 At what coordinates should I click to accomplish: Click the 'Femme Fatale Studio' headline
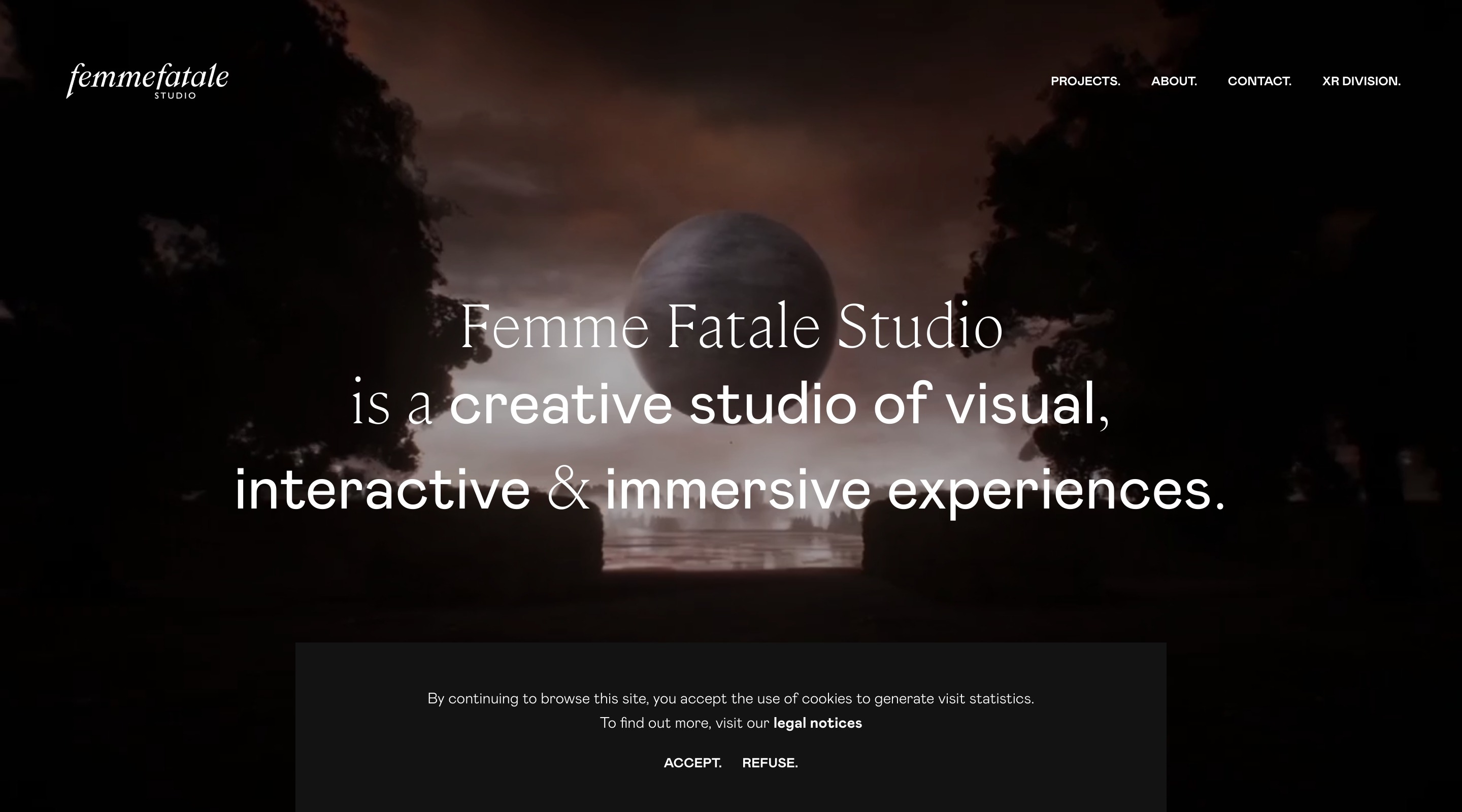click(731, 327)
